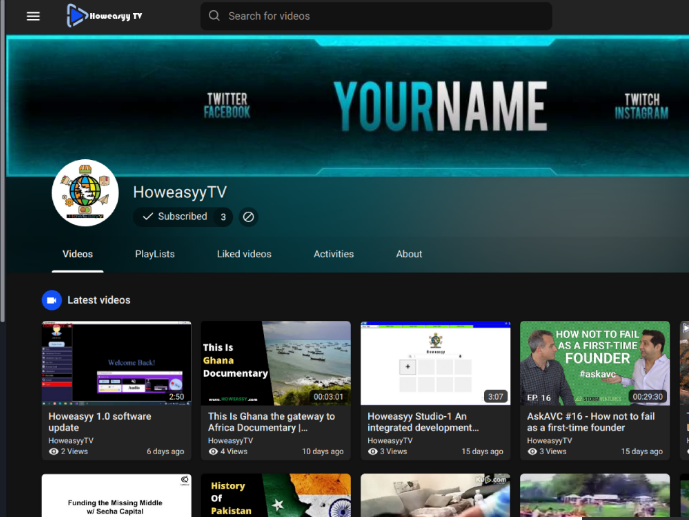Click the Latest videos camera icon
The width and height of the screenshot is (690, 520).
pyautogui.click(x=51, y=300)
